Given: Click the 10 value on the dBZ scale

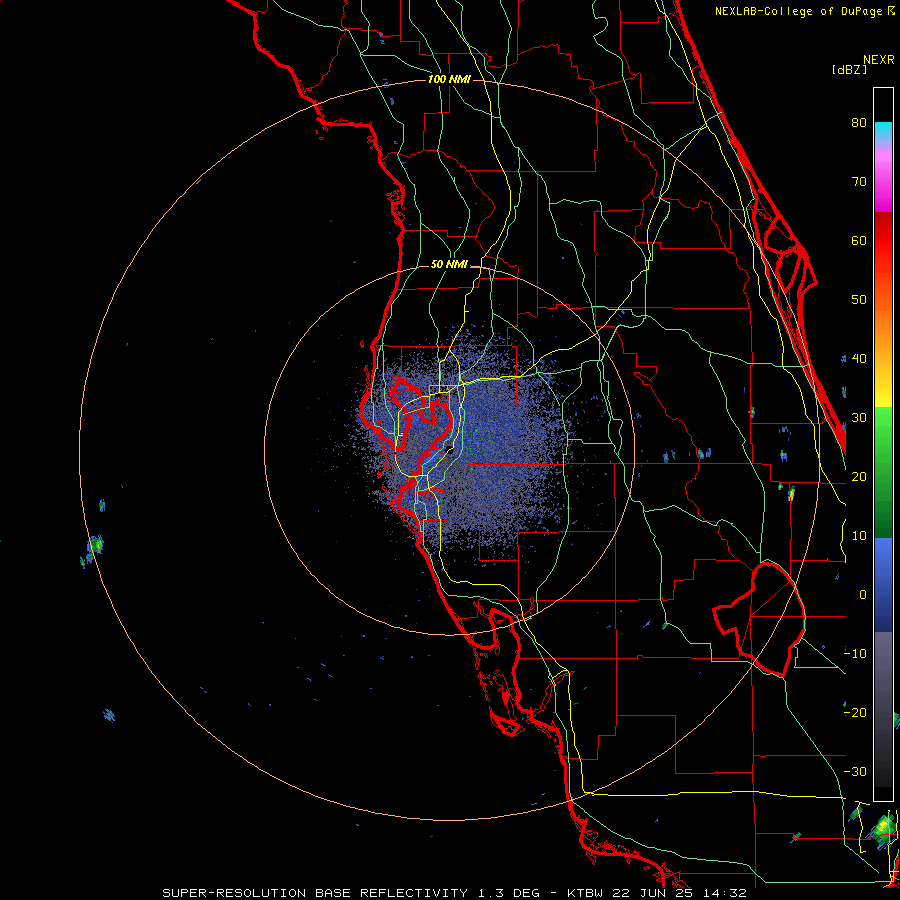Looking at the screenshot, I should pos(859,536).
